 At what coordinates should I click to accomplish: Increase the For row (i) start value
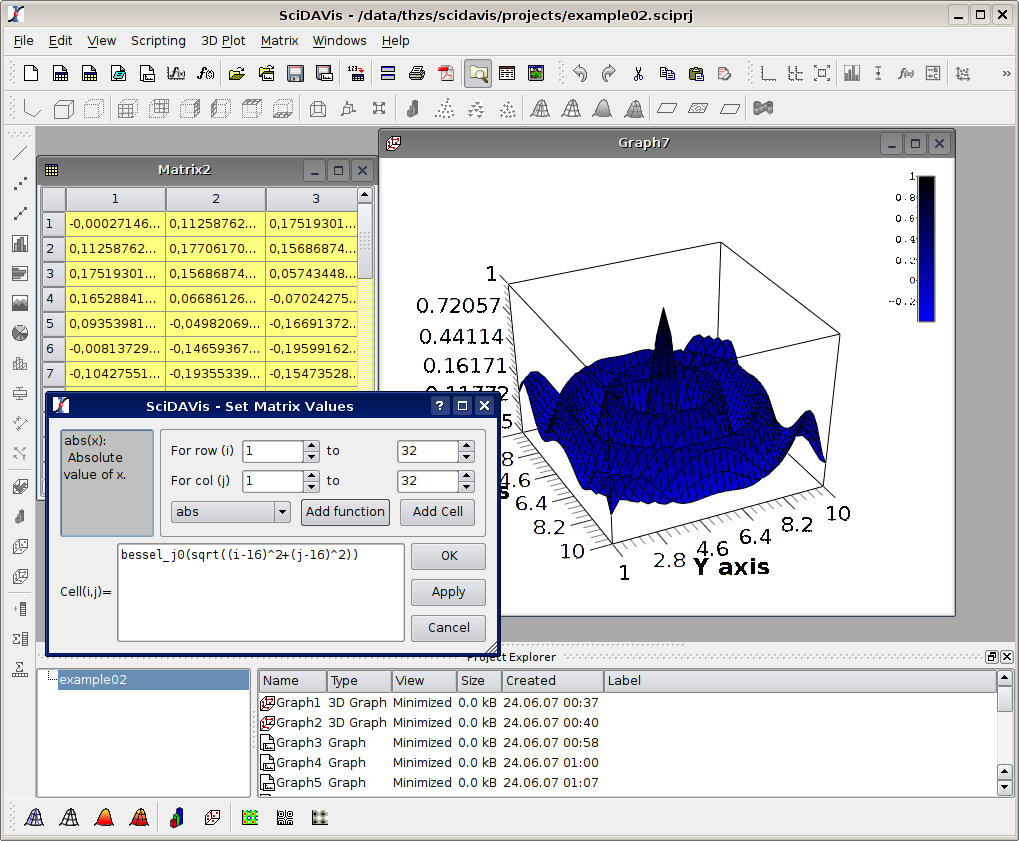point(312,445)
